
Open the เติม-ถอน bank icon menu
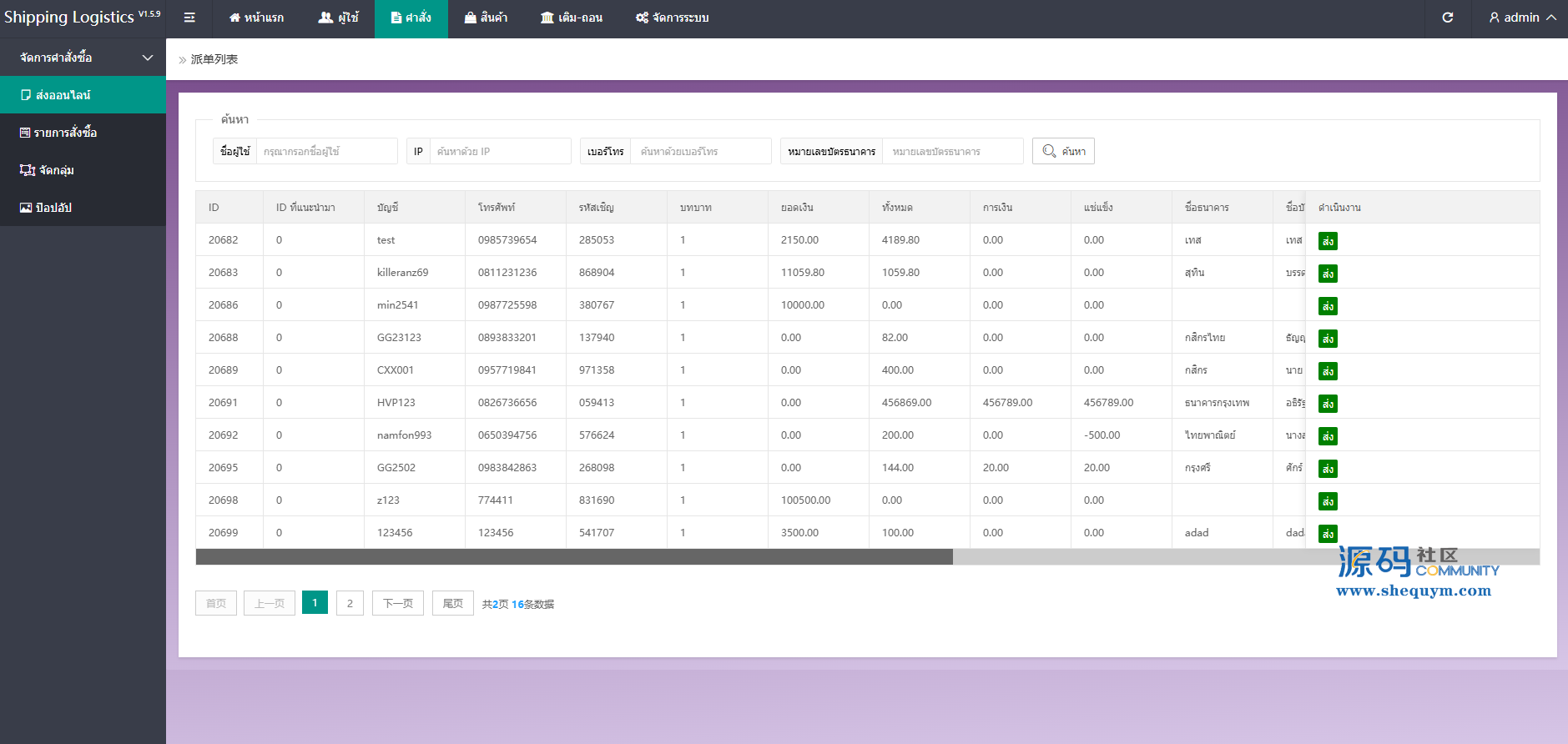click(571, 18)
